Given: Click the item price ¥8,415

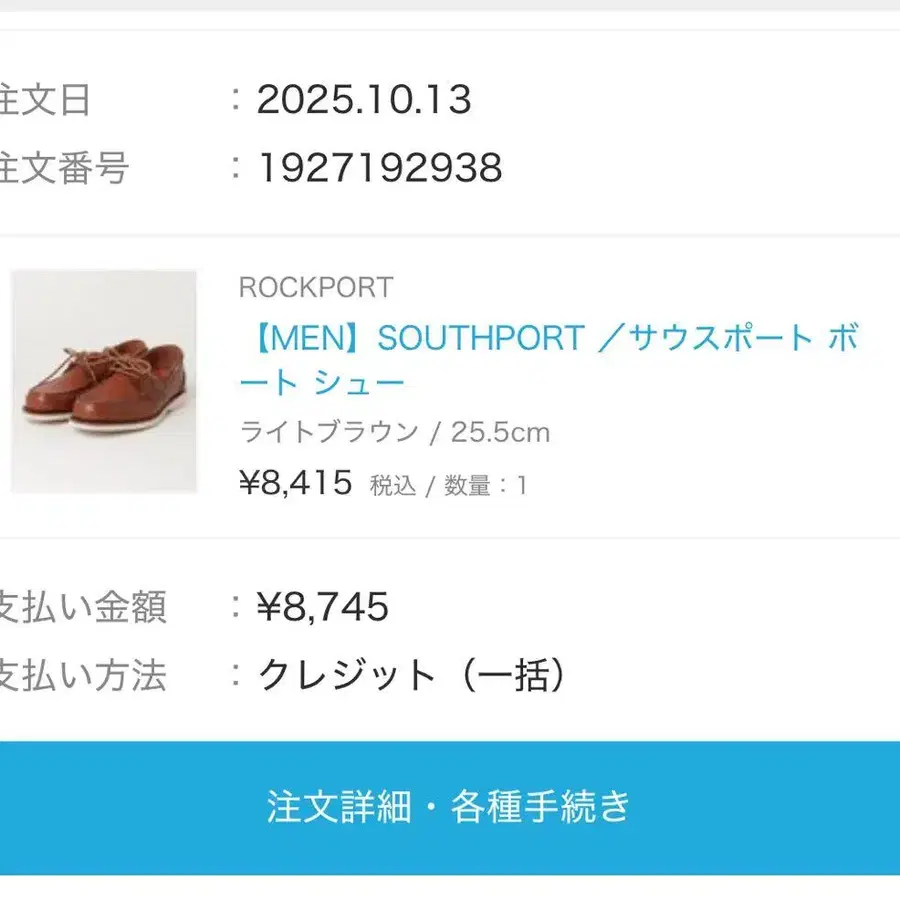Looking at the screenshot, I should (296, 484).
